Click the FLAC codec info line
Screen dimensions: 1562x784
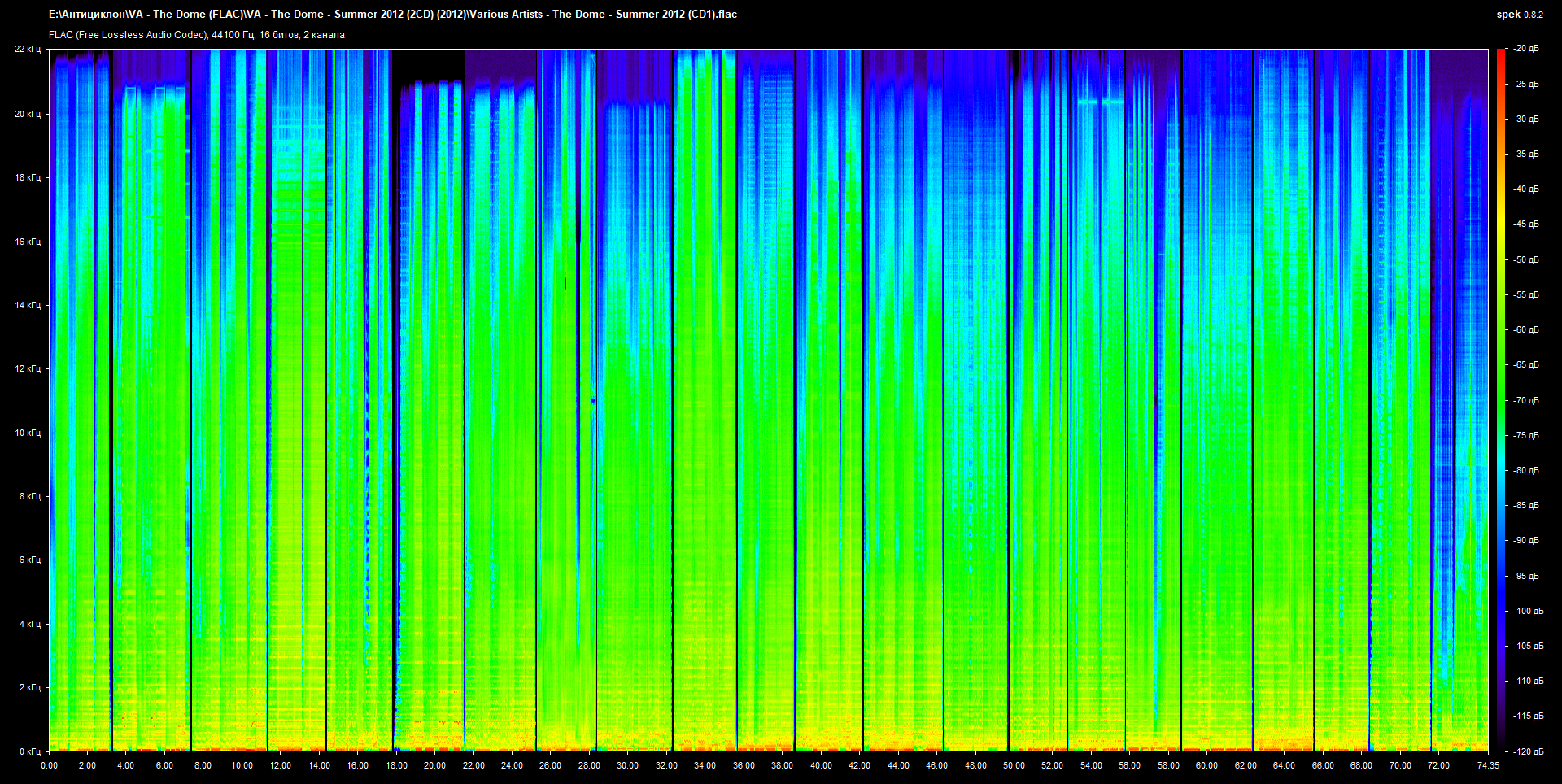[197, 35]
